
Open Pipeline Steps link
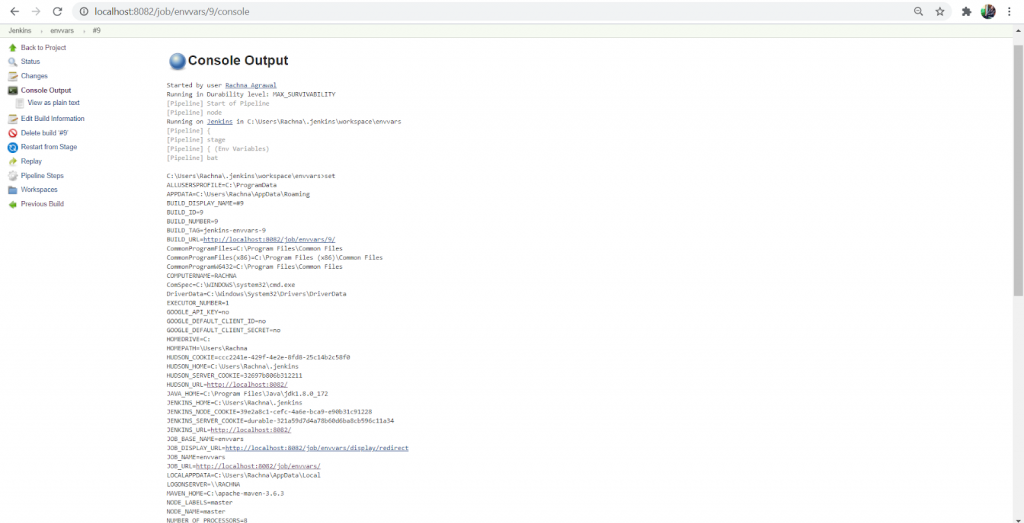[x=42, y=176]
